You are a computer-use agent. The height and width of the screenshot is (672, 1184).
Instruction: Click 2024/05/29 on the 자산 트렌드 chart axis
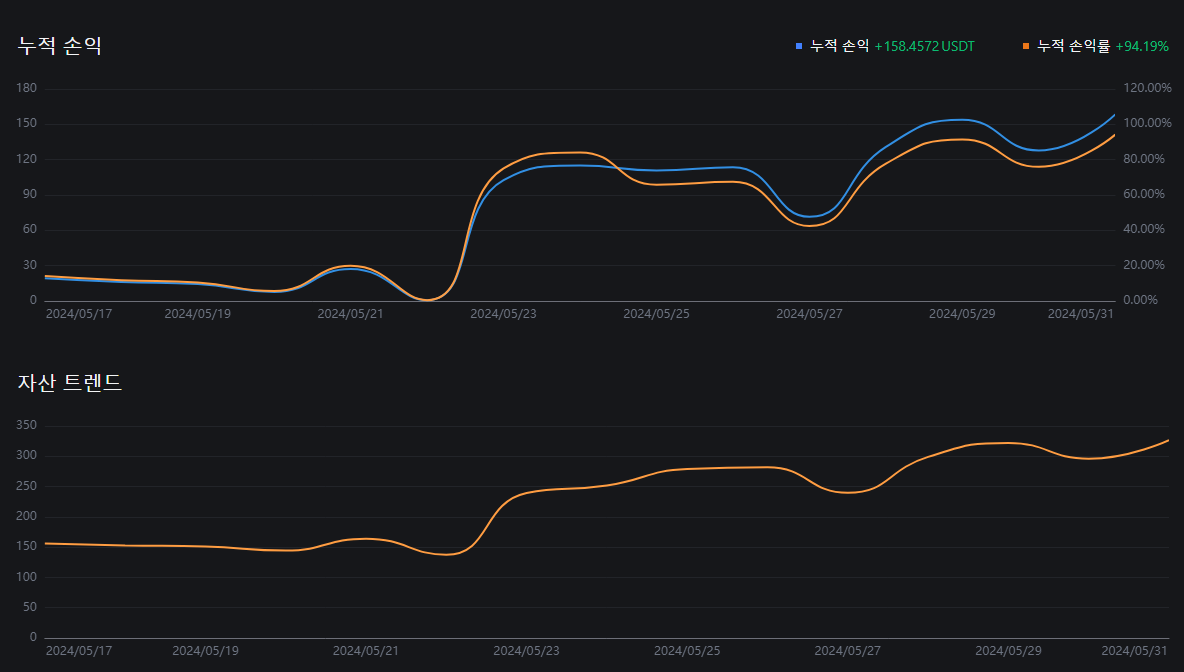(1008, 650)
